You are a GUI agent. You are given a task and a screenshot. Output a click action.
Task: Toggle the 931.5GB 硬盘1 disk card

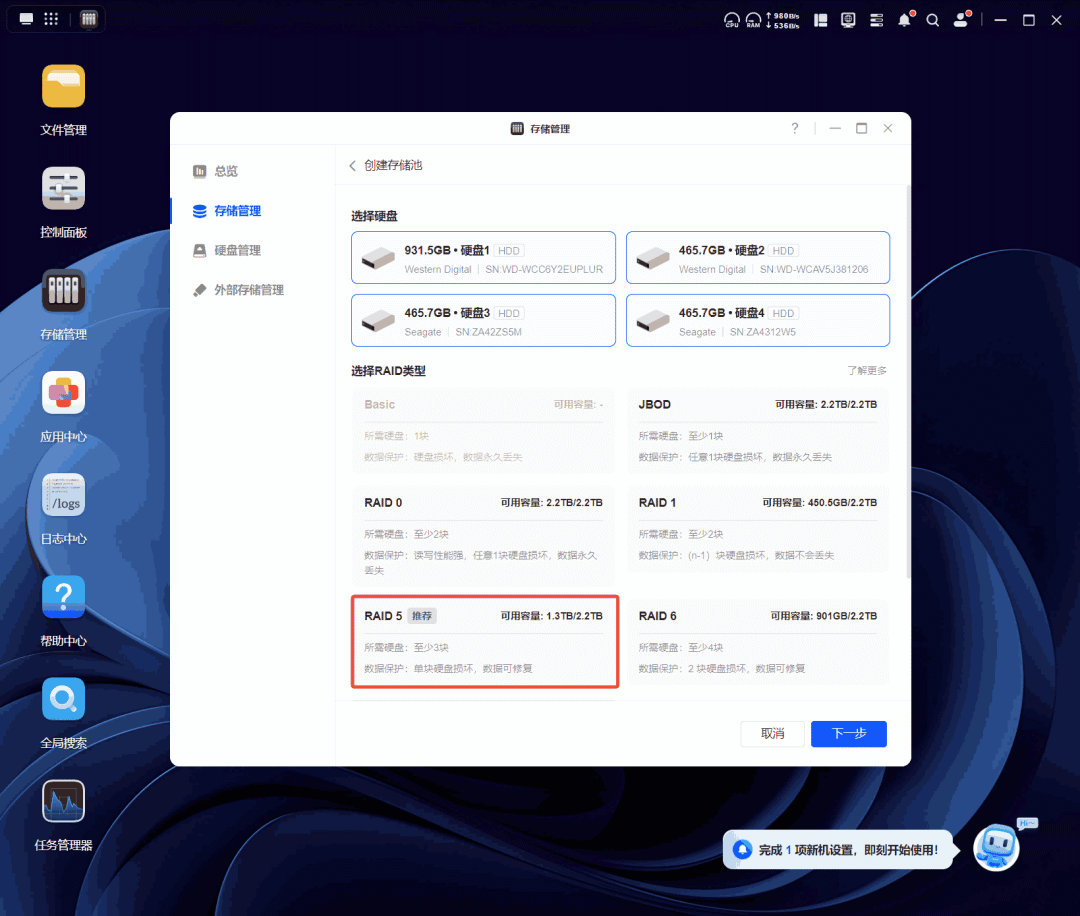pyautogui.click(x=484, y=258)
